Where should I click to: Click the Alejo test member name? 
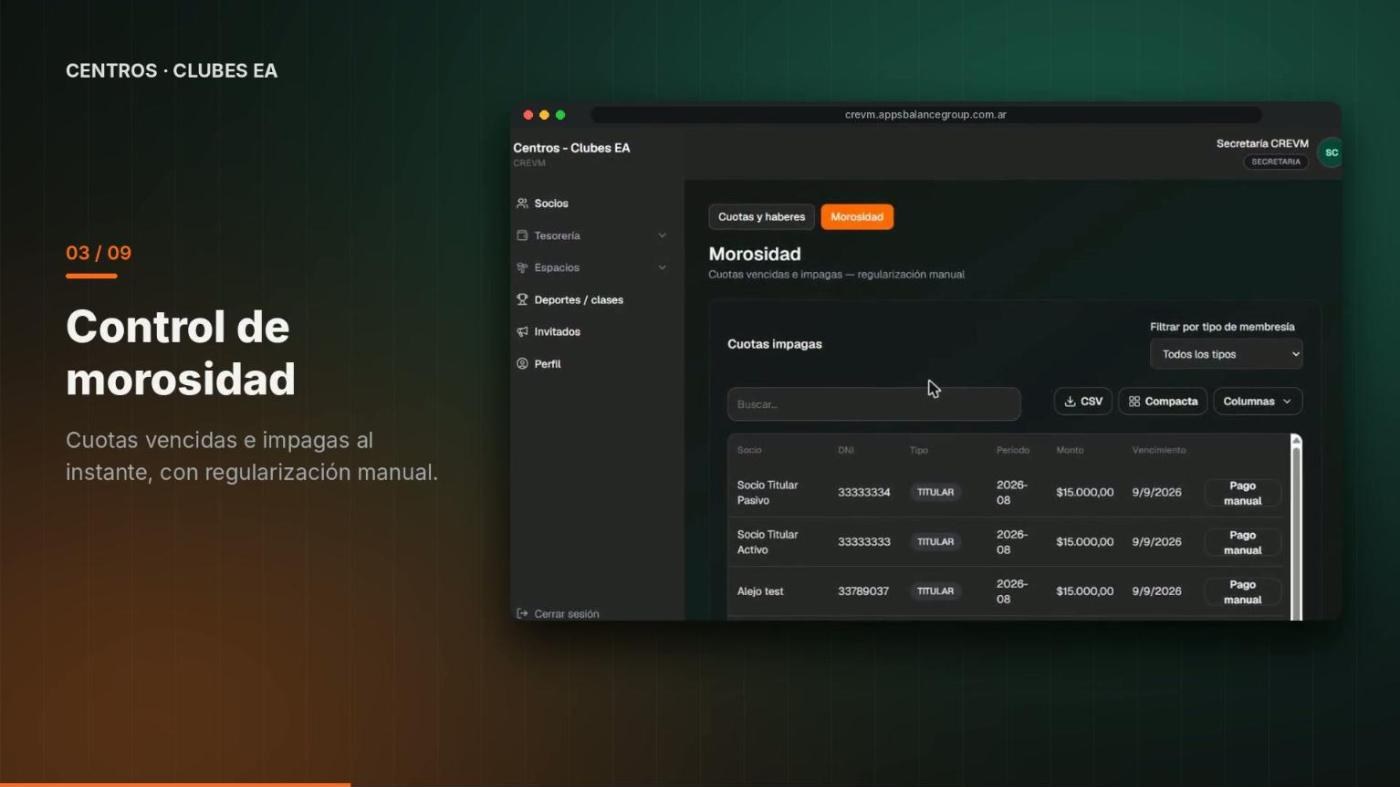coord(760,592)
